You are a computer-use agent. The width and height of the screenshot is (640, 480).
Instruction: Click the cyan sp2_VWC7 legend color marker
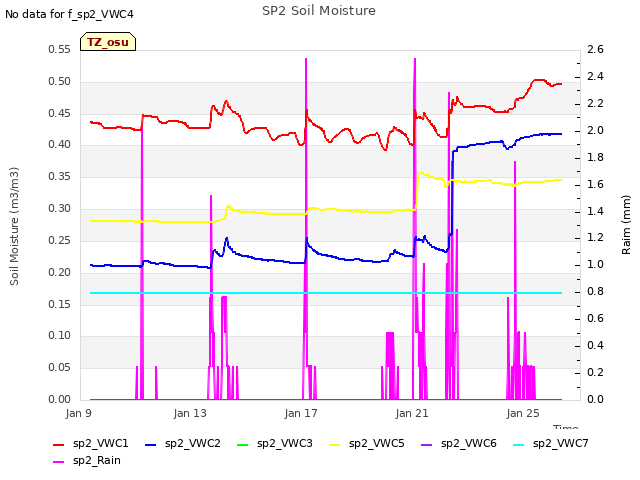tap(519, 444)
